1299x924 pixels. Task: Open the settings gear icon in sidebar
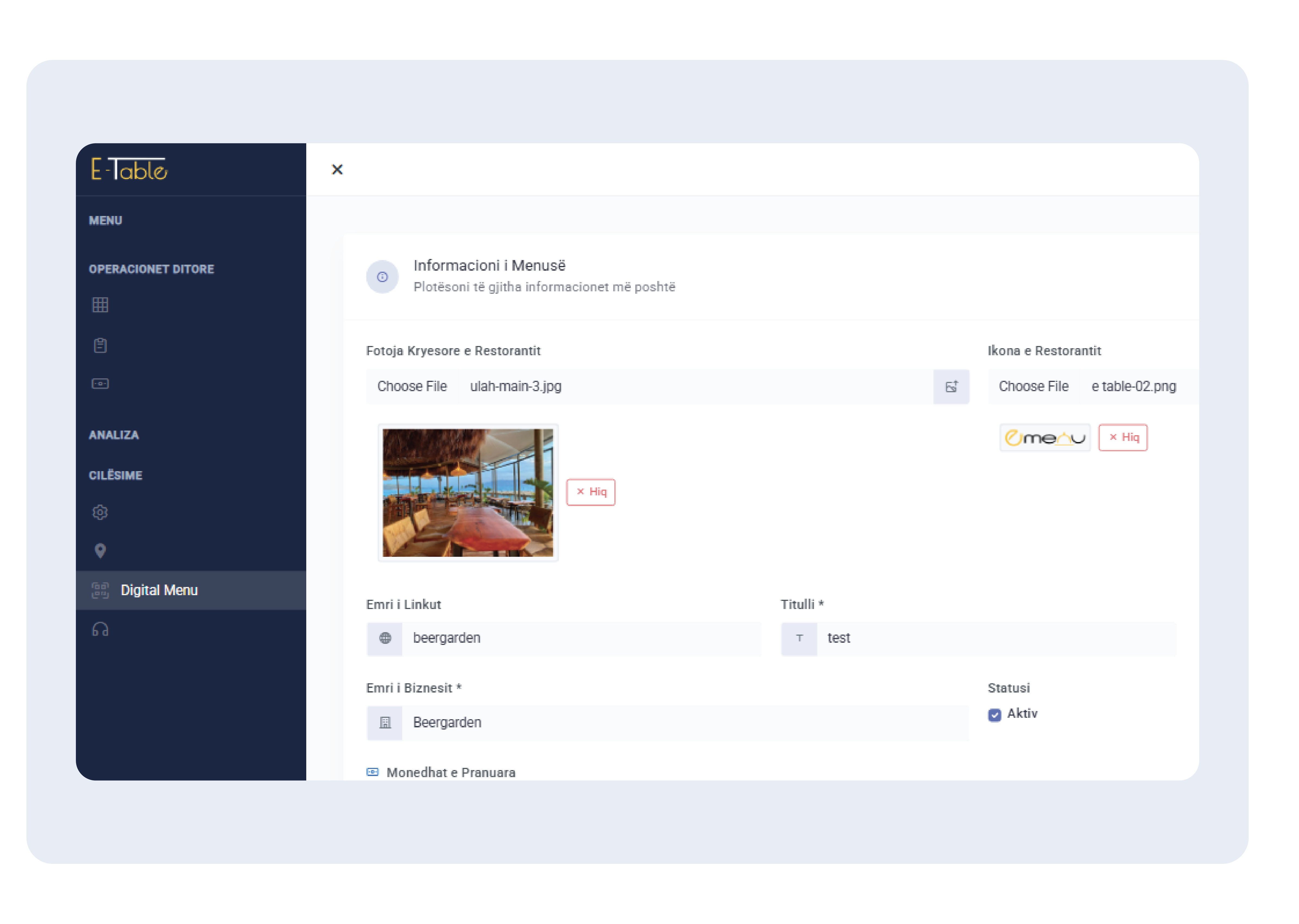(100, 512)
